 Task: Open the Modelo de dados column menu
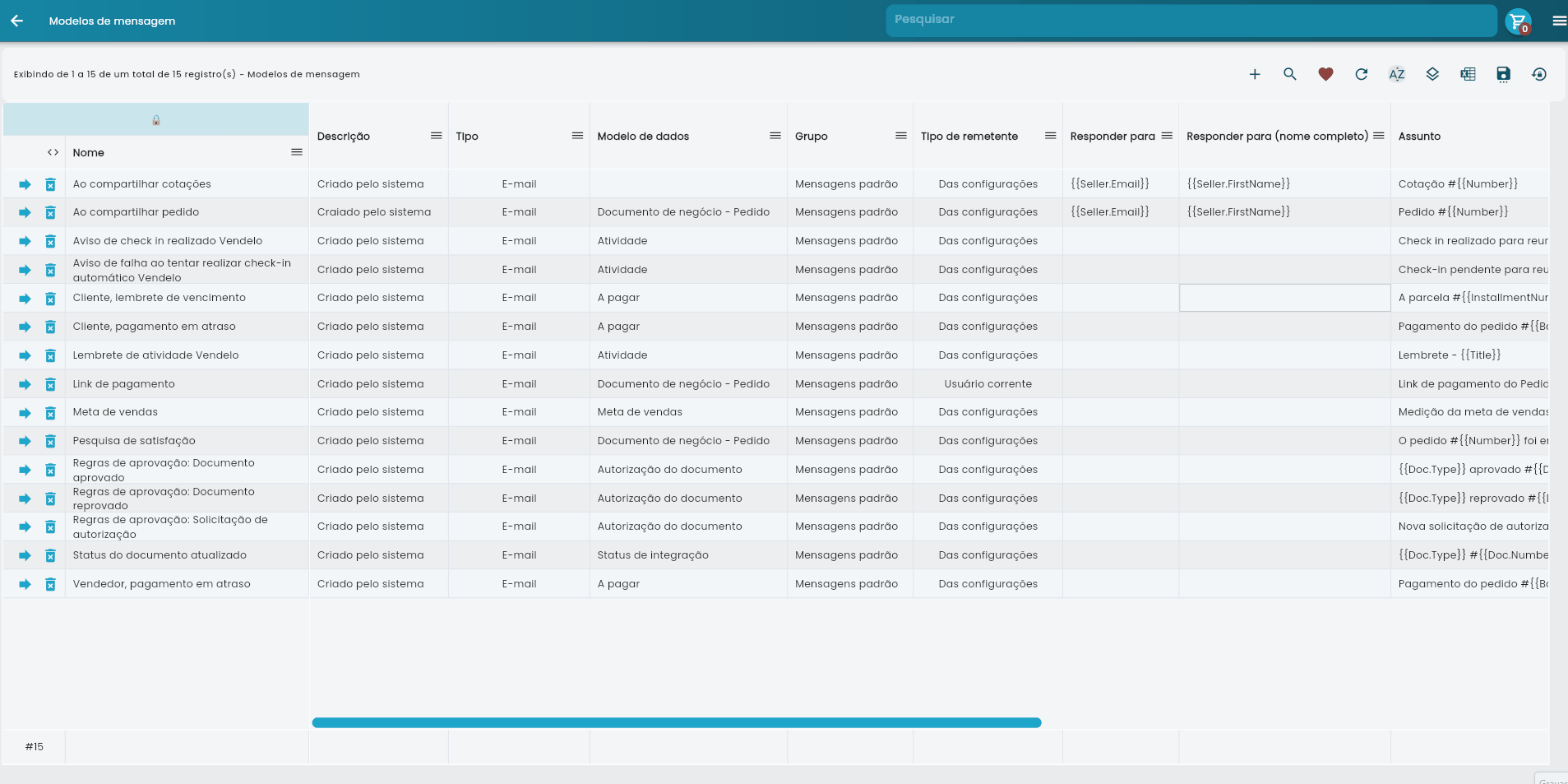tap(775, 136)
